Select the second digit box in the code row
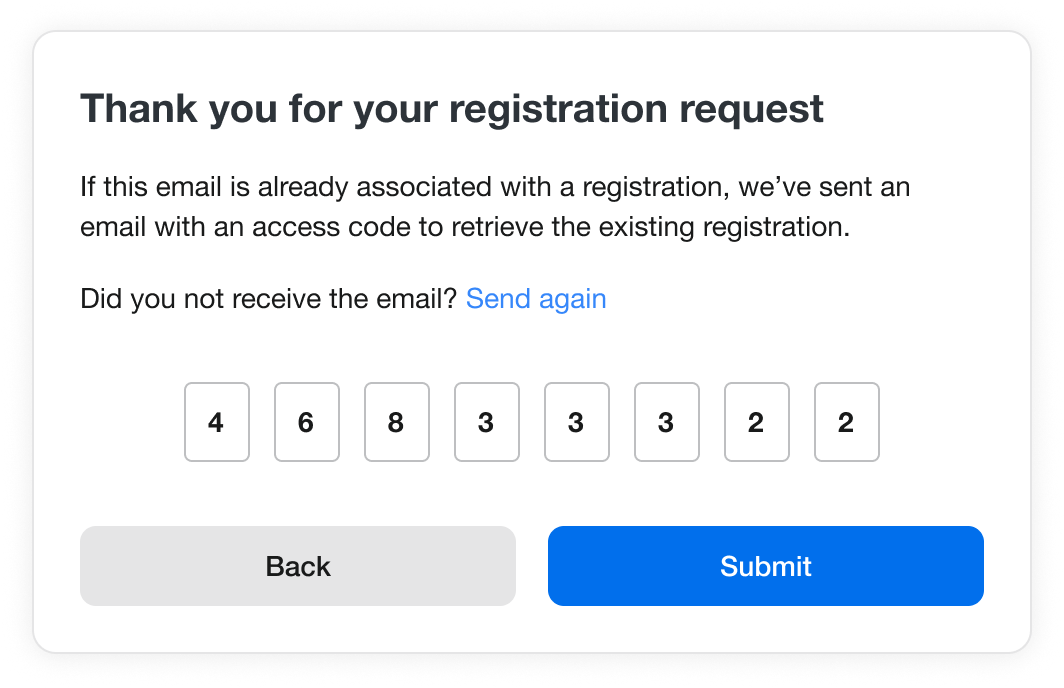 click(307, 422)
